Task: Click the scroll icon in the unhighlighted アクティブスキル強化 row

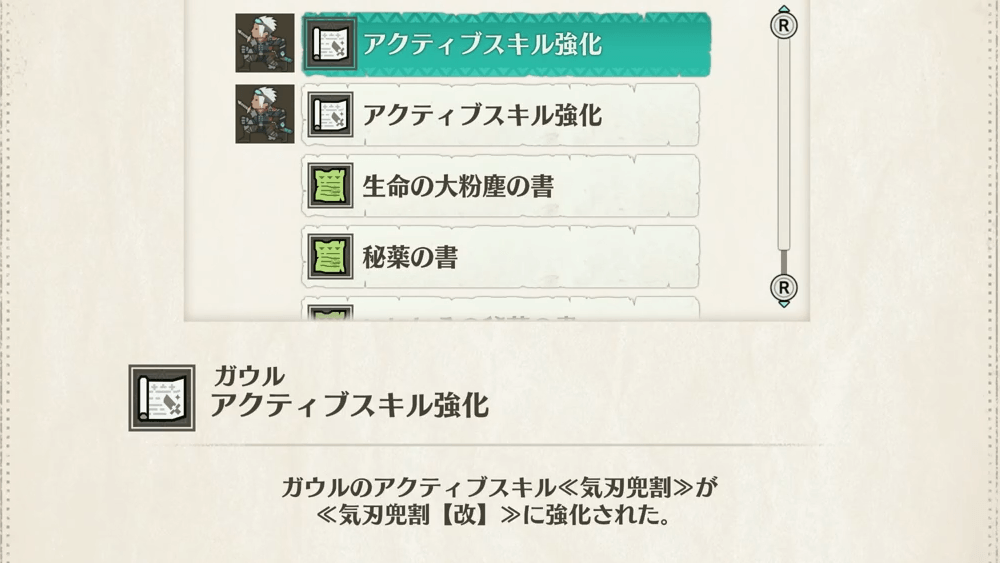Action: [x=330, y=115]
